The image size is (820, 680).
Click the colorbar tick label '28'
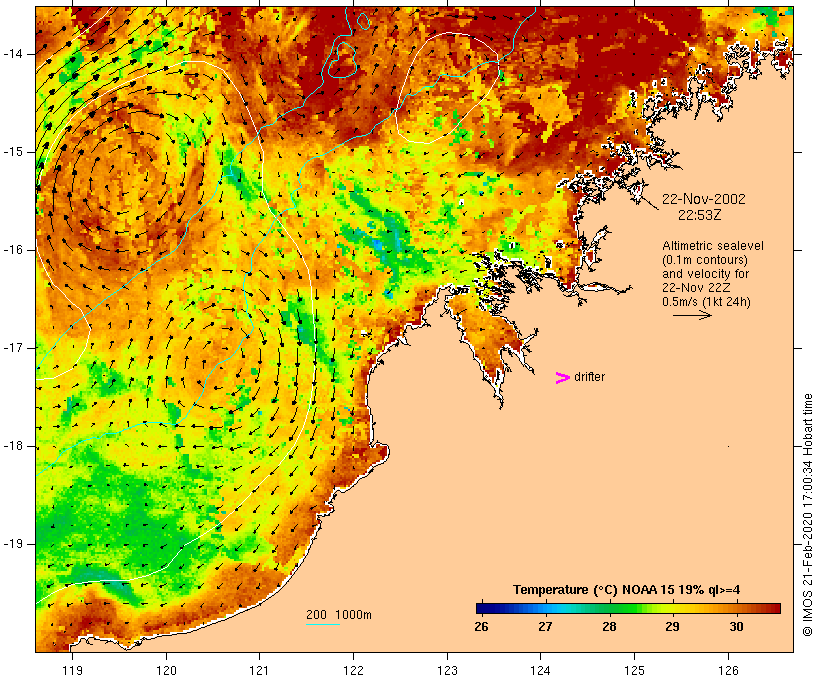click(609, 626)
